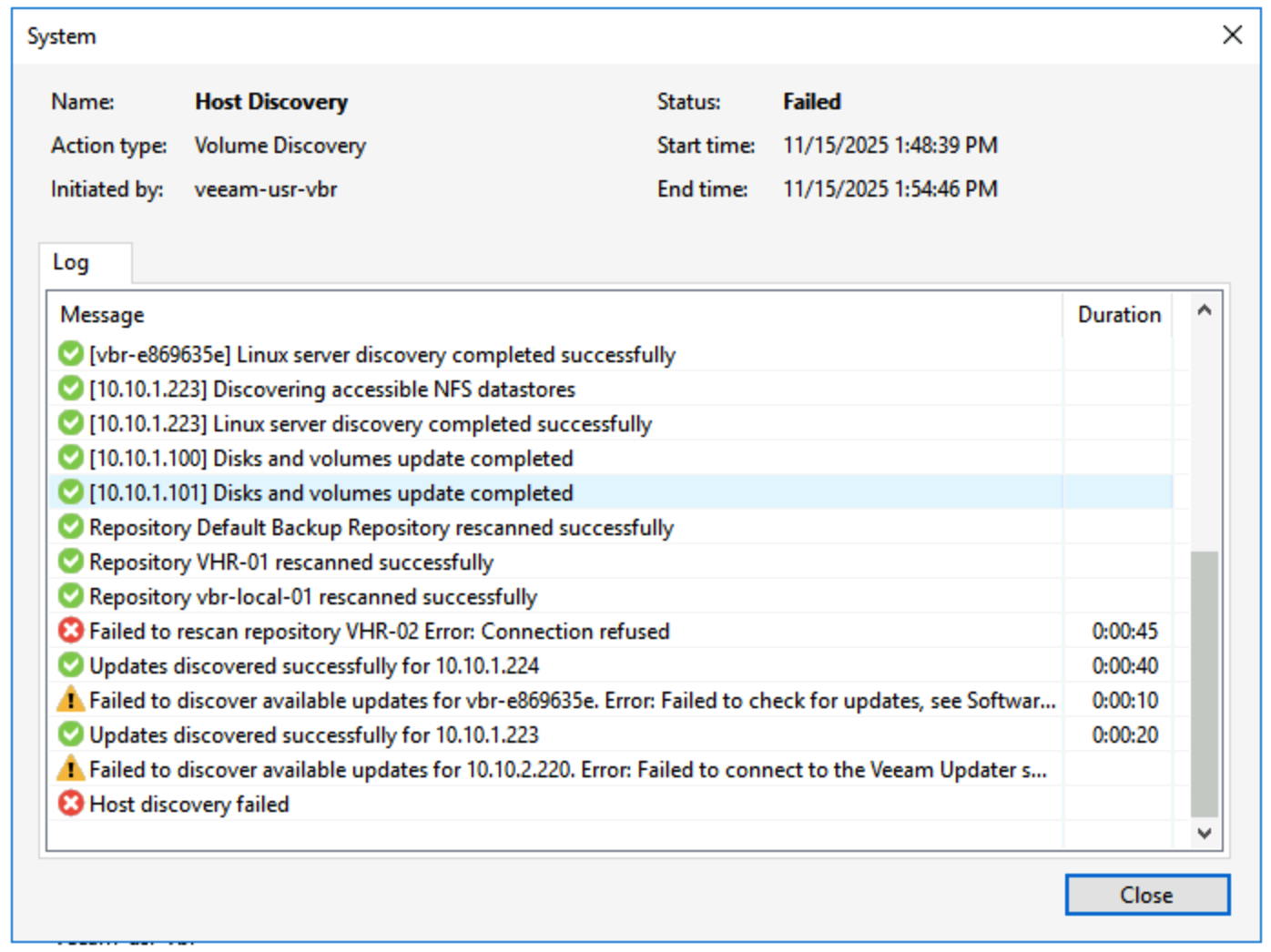Click green success icon for vbr-e869635e discovery
Screen dimensions: 1271x952
tap(71, 354)
